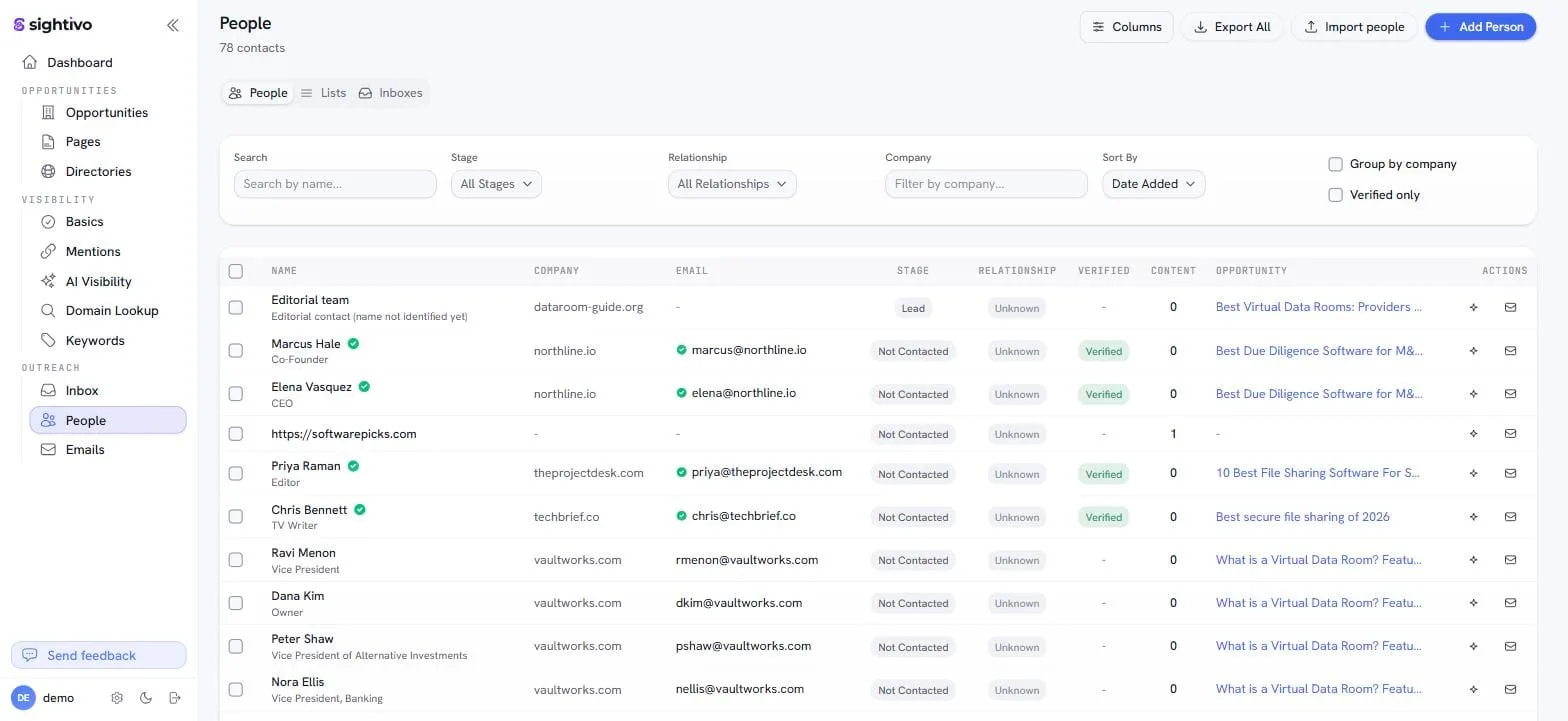Screen dimensions: 1568x721
Task: Click the sparkle icon for Peter Shaw
Action: click(x=1473, y=647)
